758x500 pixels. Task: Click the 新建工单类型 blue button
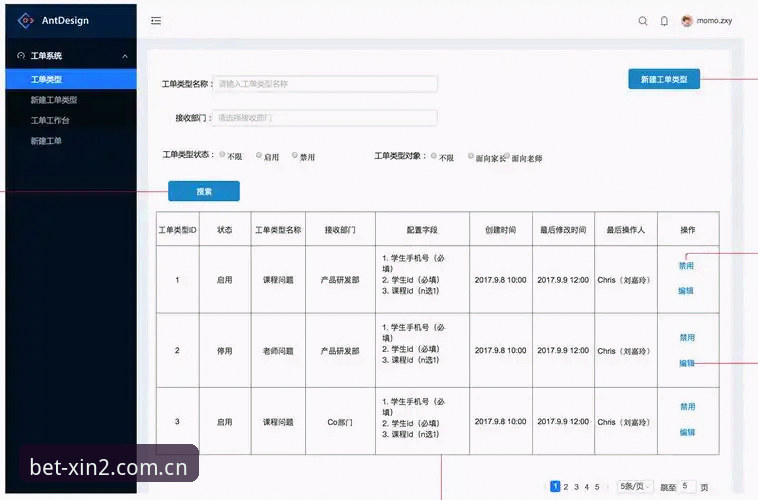coord(664,79)
